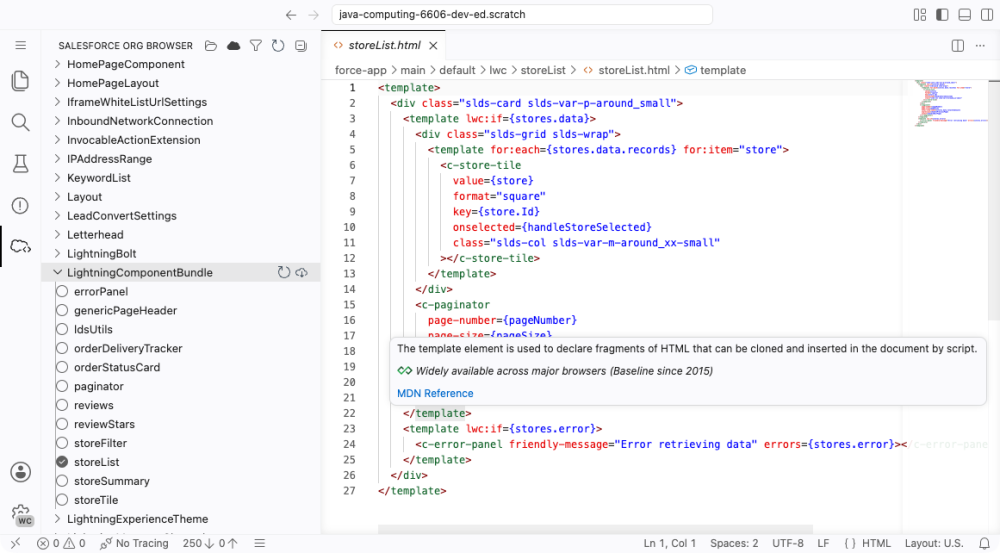Go forward using the navigation arrow

[313, 15]
